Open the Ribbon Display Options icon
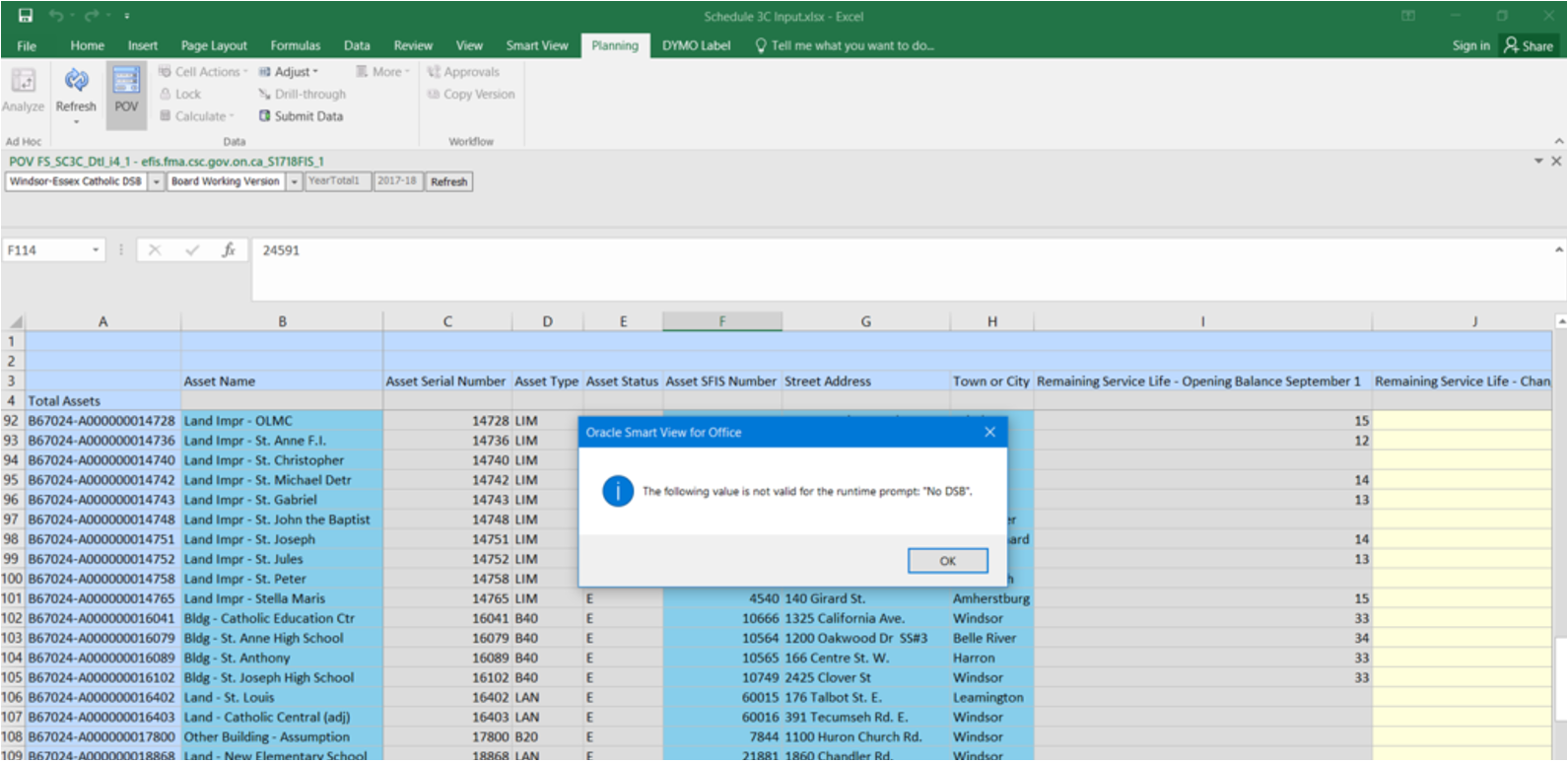Image resolution: width=1568 pixels, height=763 pixels. click(1408, 16)
